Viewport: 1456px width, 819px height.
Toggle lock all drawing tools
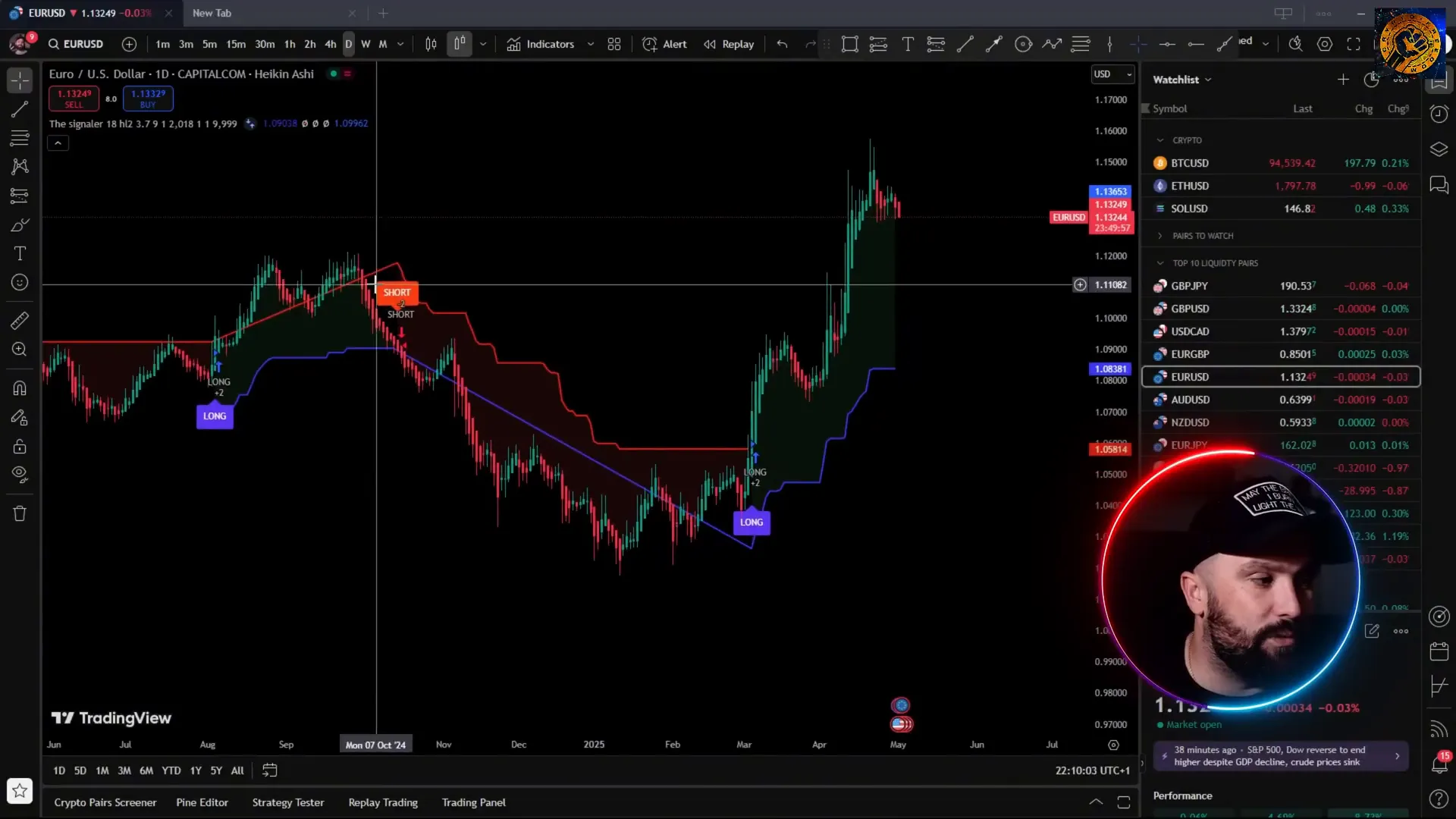click(20, 446)
